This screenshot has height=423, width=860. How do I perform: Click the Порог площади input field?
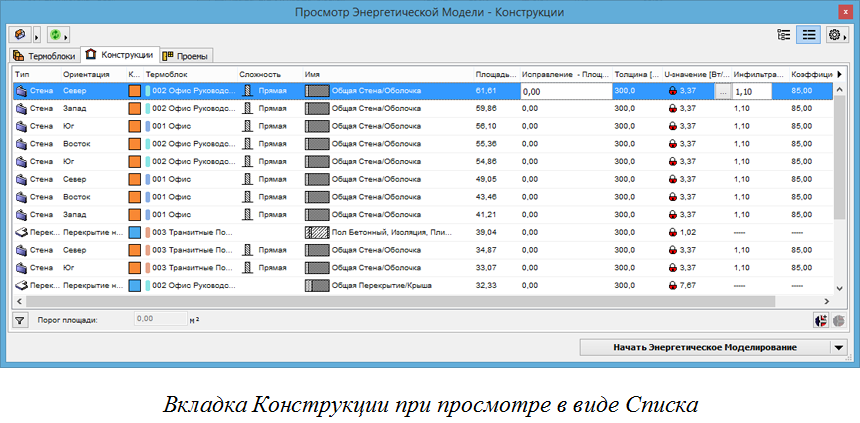(160, 319)
